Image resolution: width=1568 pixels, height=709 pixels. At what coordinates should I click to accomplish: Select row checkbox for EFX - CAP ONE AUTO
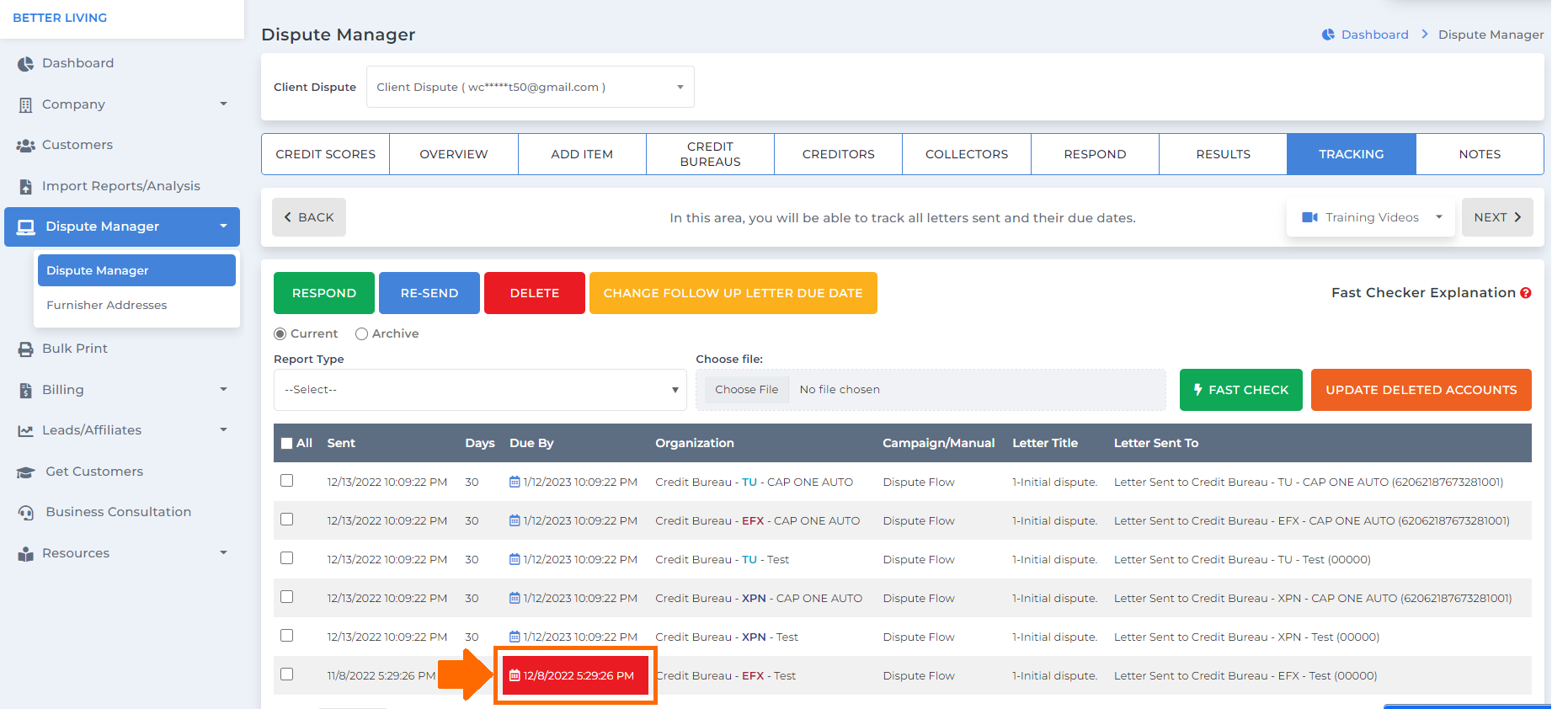pos(287,520)
